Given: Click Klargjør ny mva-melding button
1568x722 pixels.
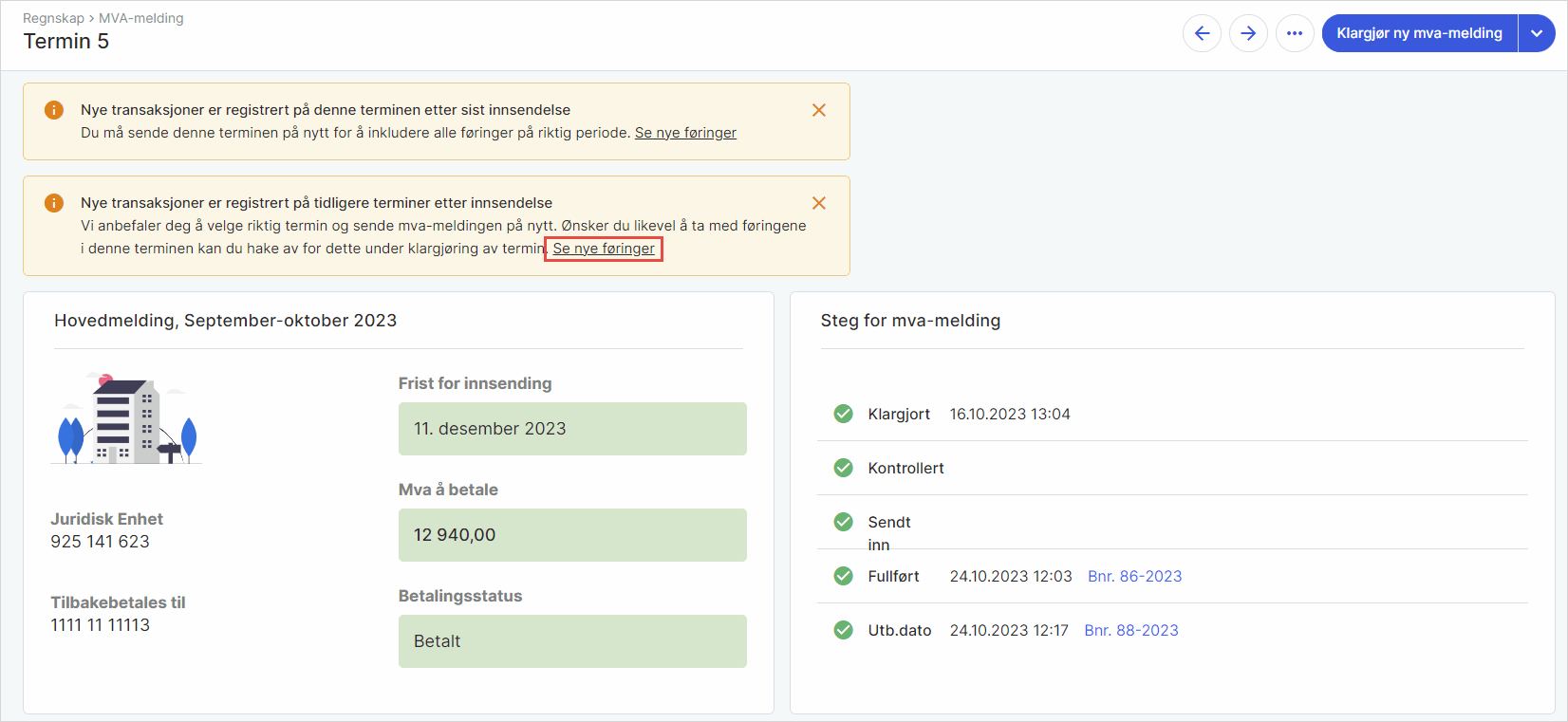Looking at the screenshot, I should (1419, 33).
